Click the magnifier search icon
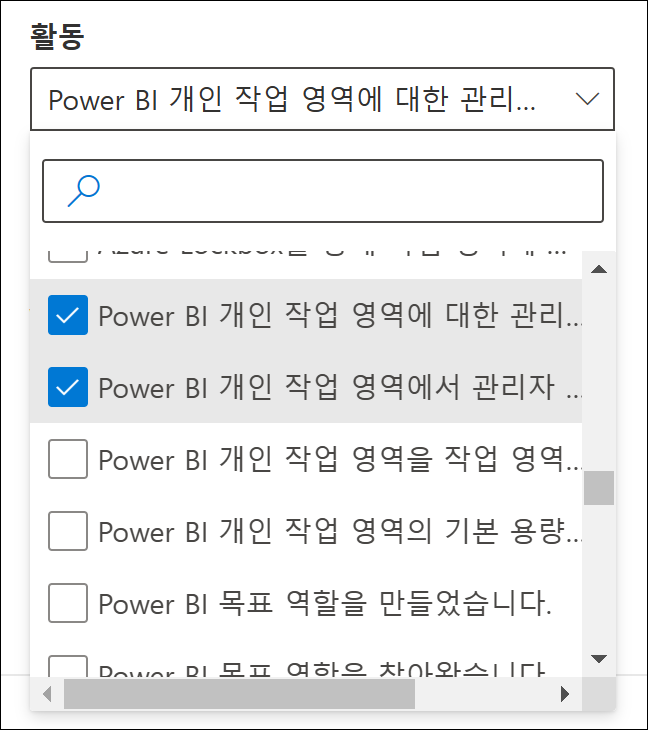Image resolution: width=648 pixels, height=730 pixels. pyautogui.click(x=84, y=191)
